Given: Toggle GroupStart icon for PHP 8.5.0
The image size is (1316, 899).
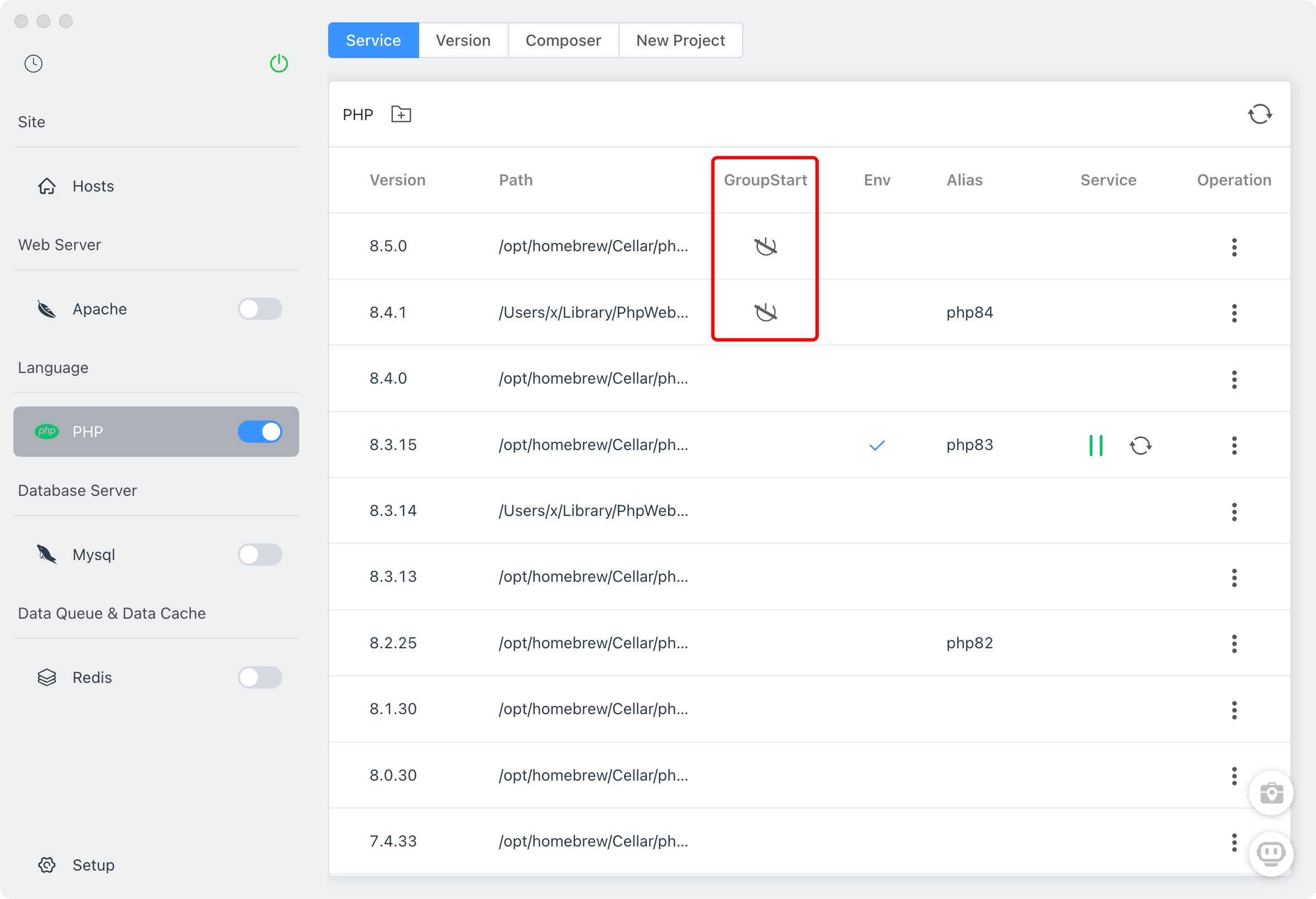Looking at the screenshot, I should click(765, 246).
